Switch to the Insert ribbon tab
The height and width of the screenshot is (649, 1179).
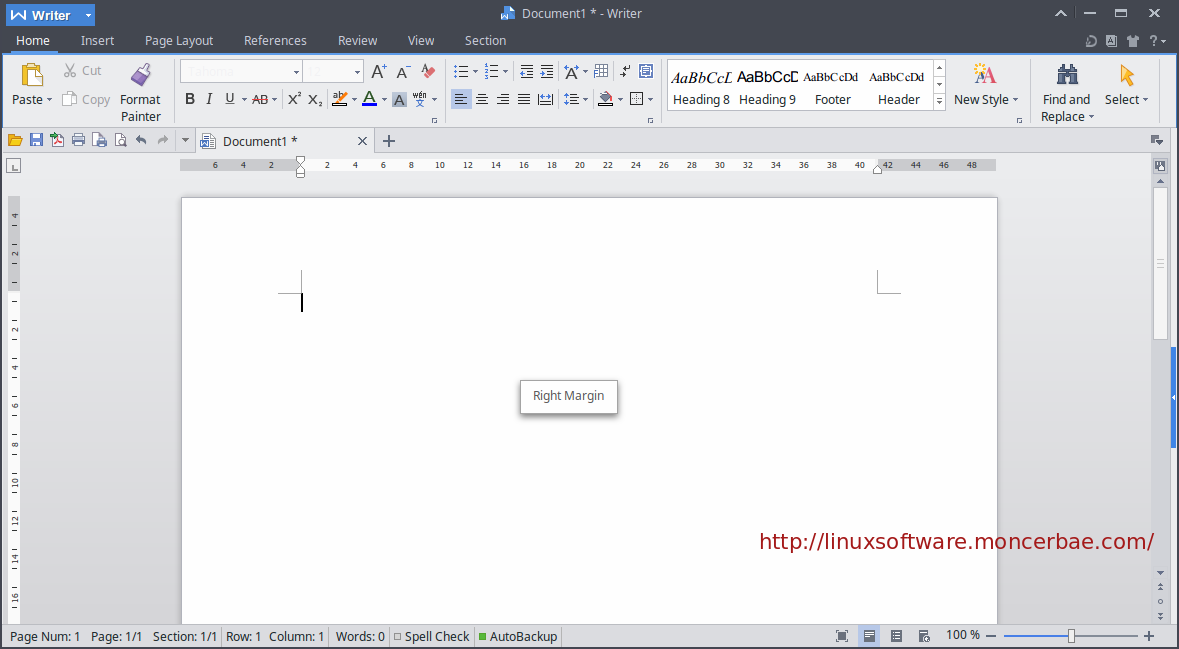97,40
